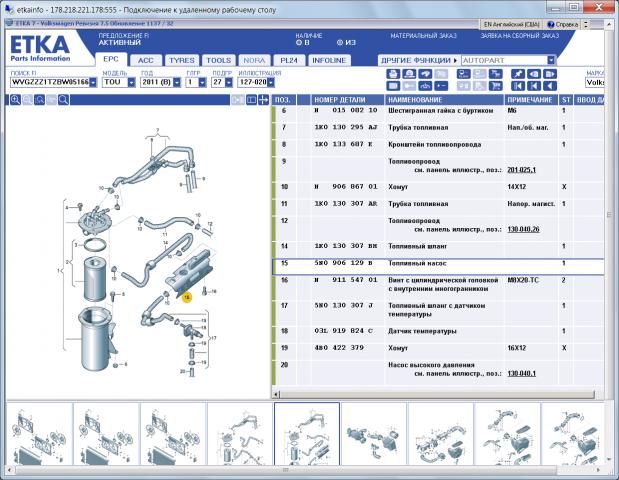Open the ГЛГР main group dropdown
Image resolution: width=619 pixels, height=480 pixels.
point(202,82)
